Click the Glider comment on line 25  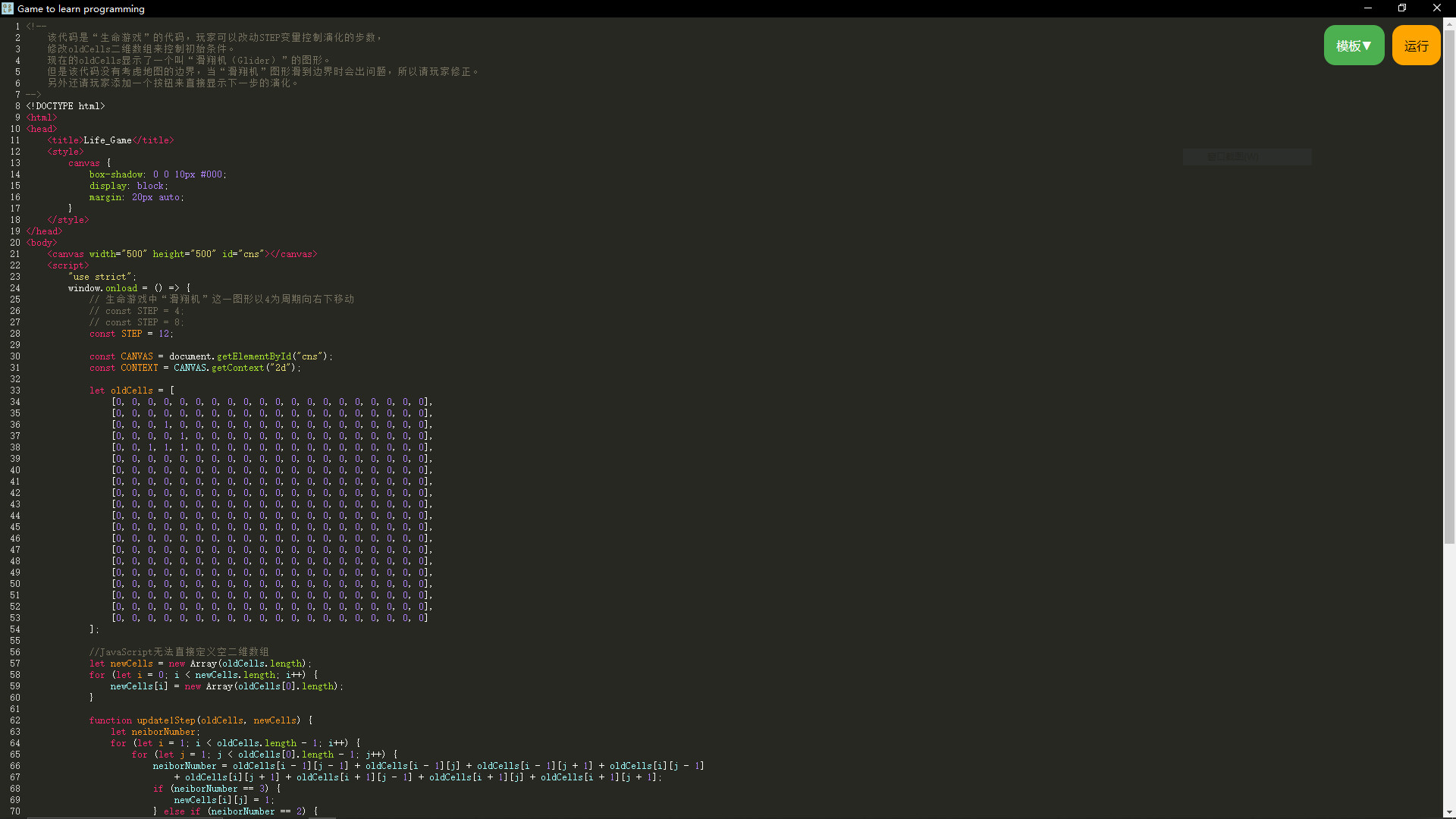[x=220, y=299]
